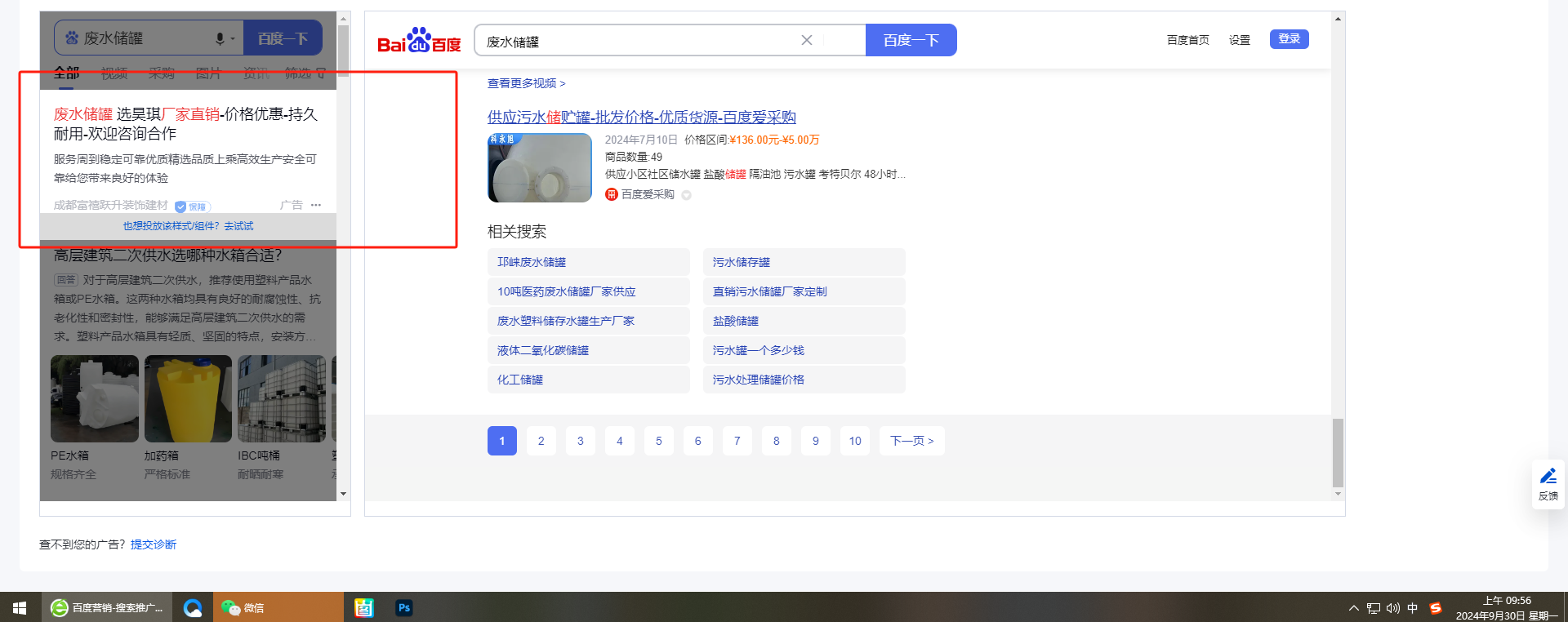Viewport: 1568px width, 622px height.
Task: Switch to the 采购 tab in mobile preview
Action: pyautogui.click(x=162, y=73)
